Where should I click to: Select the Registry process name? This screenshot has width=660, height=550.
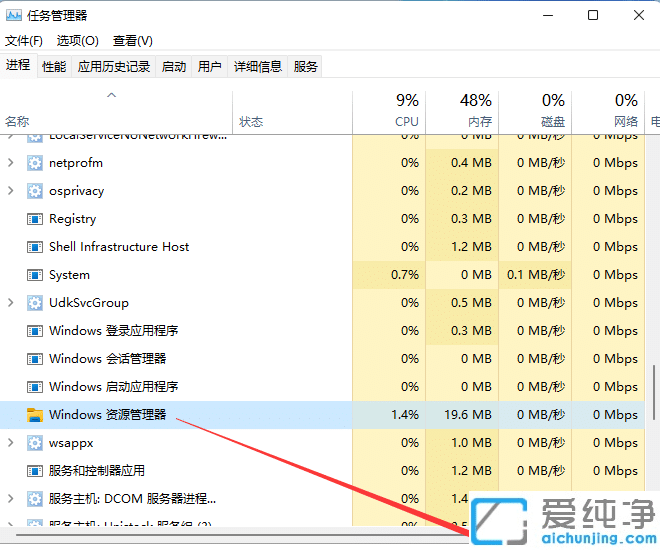click(x=72, y=219)
